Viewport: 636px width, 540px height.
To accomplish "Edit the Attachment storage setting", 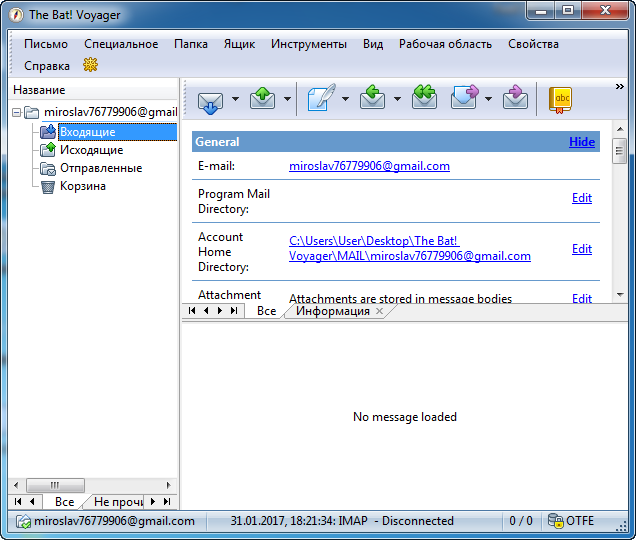I will click(582, 299).
